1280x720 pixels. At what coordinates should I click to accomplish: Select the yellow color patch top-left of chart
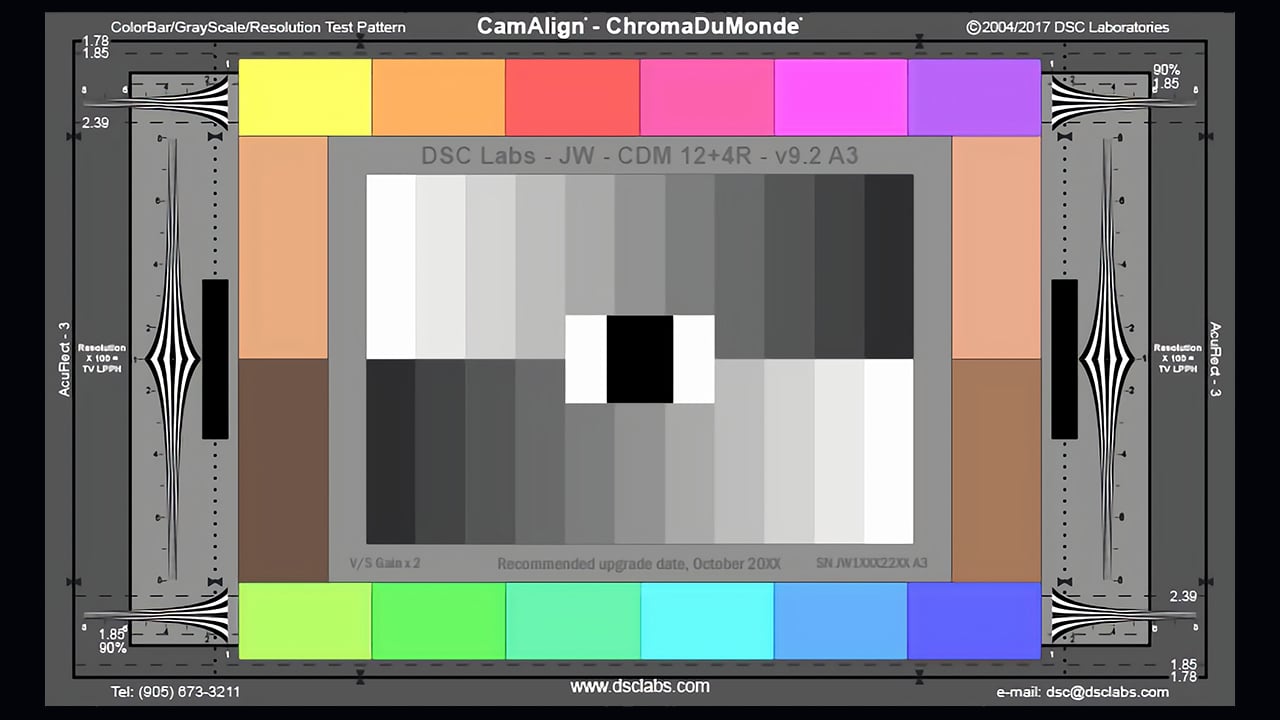click(305, 97)
